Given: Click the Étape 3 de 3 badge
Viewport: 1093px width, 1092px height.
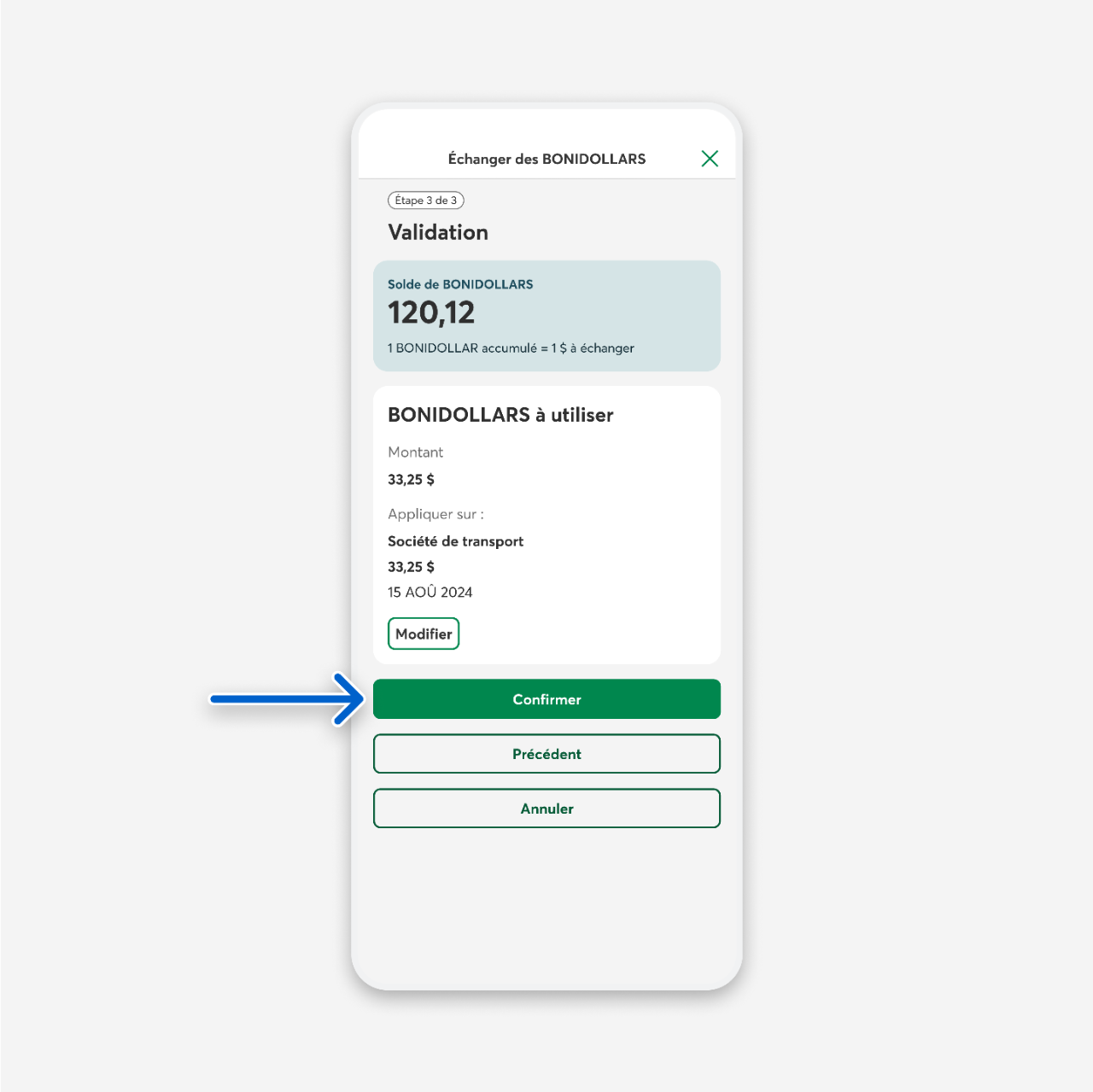Looking at the screenshot, I should click(426, 201).
